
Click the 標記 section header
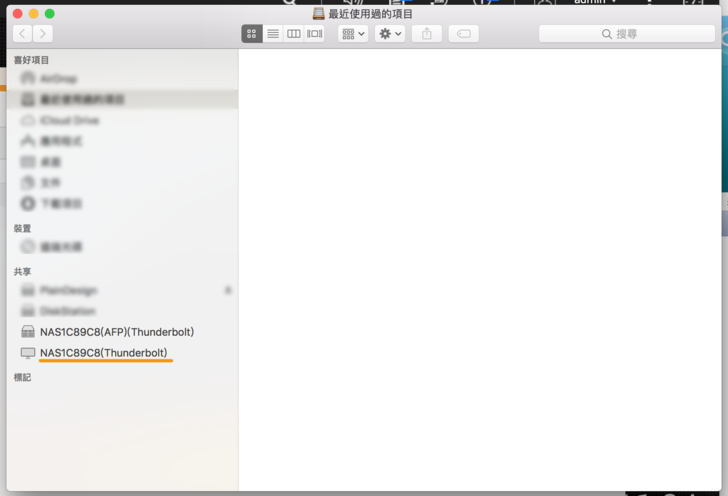pos(22,377)
